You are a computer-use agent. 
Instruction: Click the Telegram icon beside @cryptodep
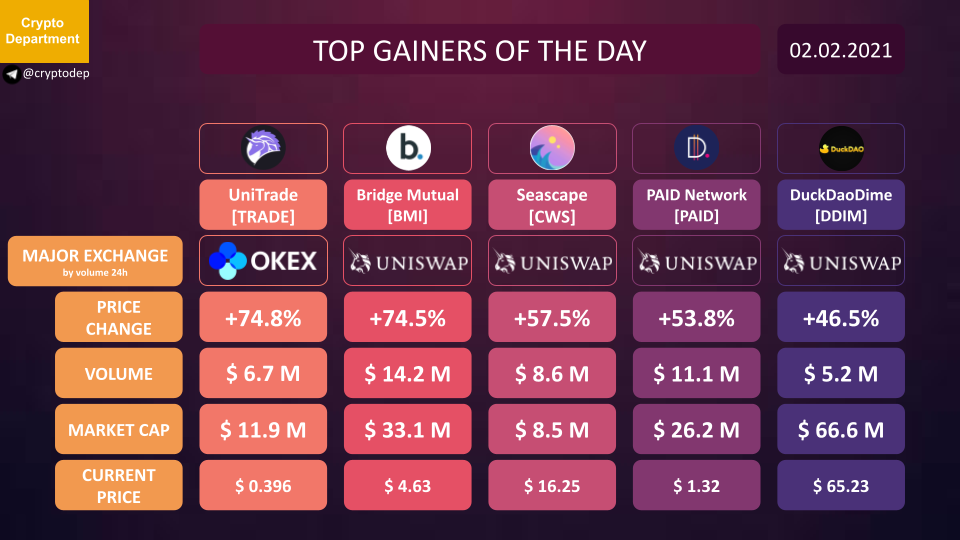coord(12,75)
